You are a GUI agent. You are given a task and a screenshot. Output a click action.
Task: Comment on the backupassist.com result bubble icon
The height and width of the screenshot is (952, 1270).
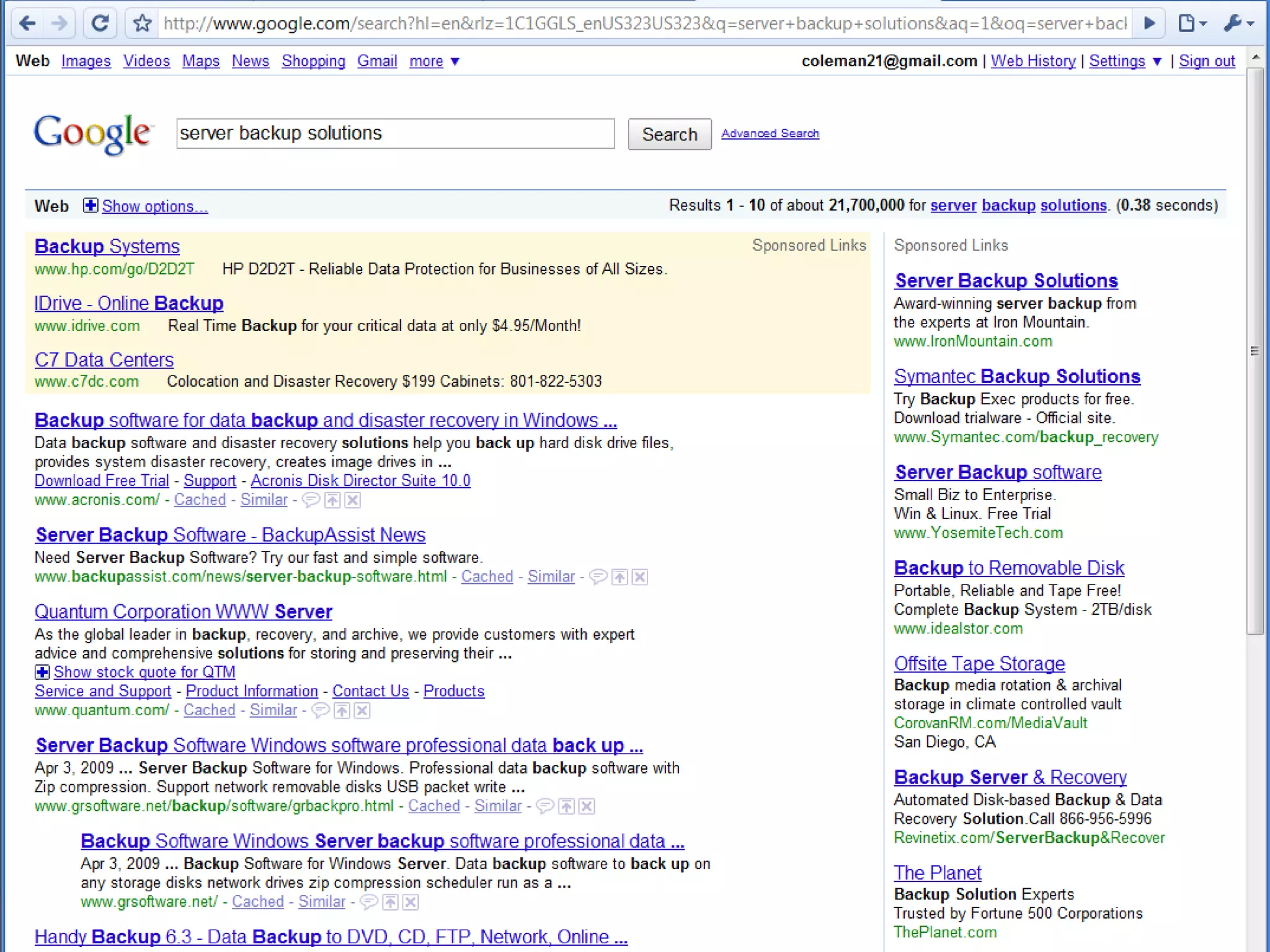point(598,577)
